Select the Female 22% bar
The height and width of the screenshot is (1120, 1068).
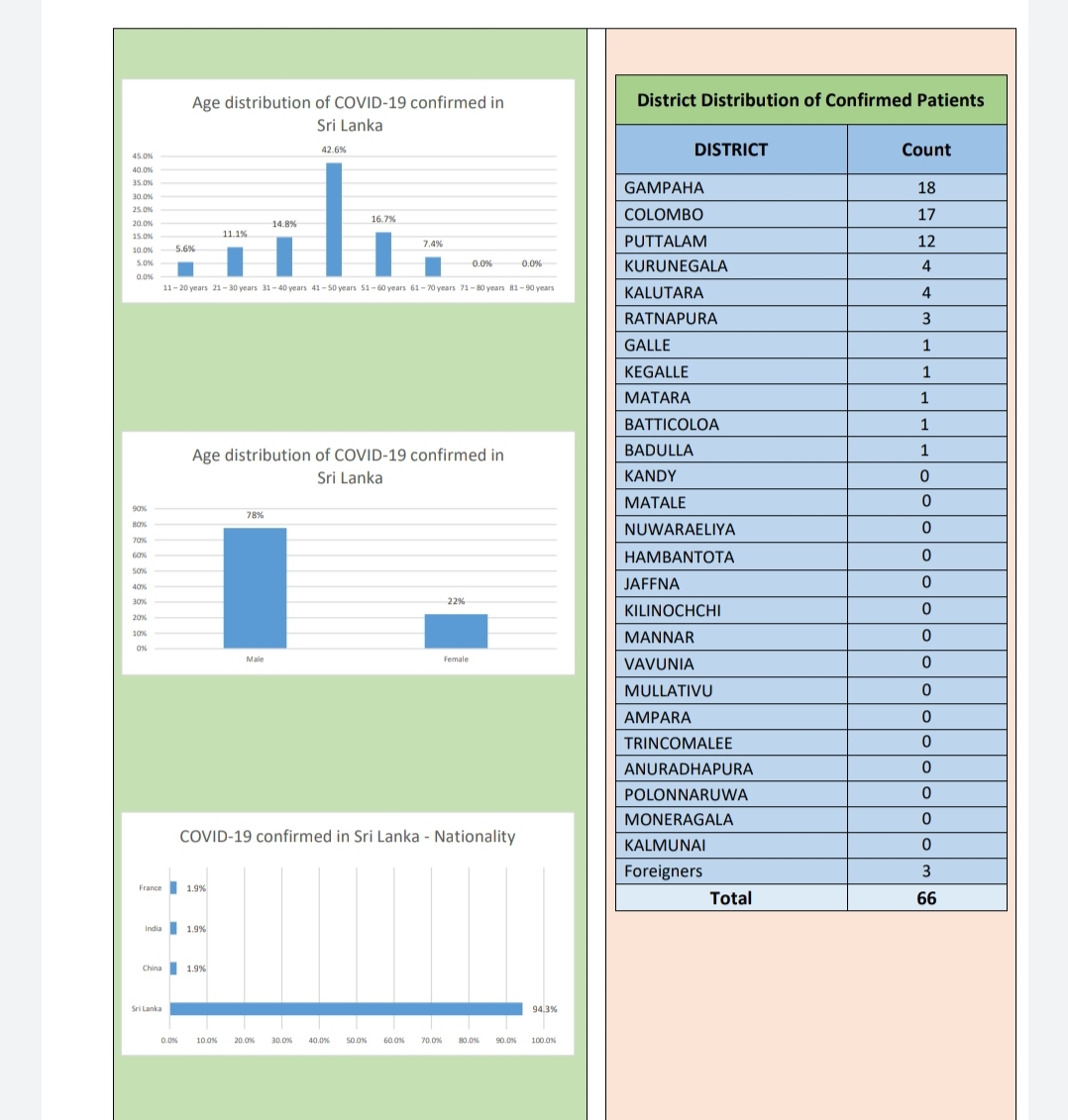click(x=456, y=632)
